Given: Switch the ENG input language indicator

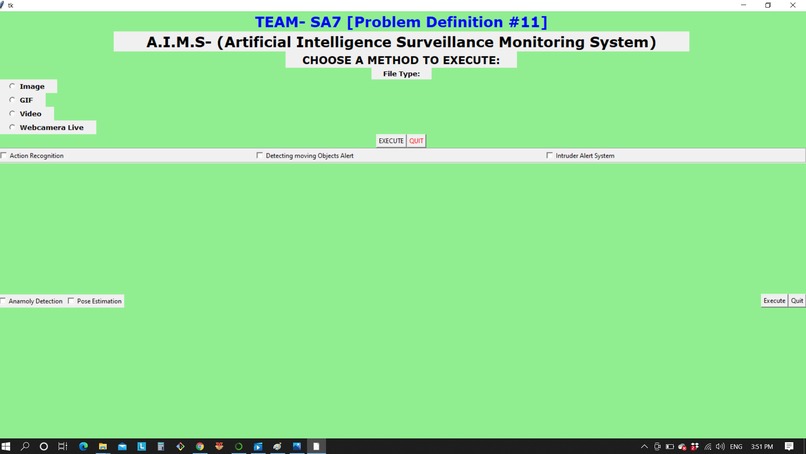Looking at the screenshot, I should [736, 446].
